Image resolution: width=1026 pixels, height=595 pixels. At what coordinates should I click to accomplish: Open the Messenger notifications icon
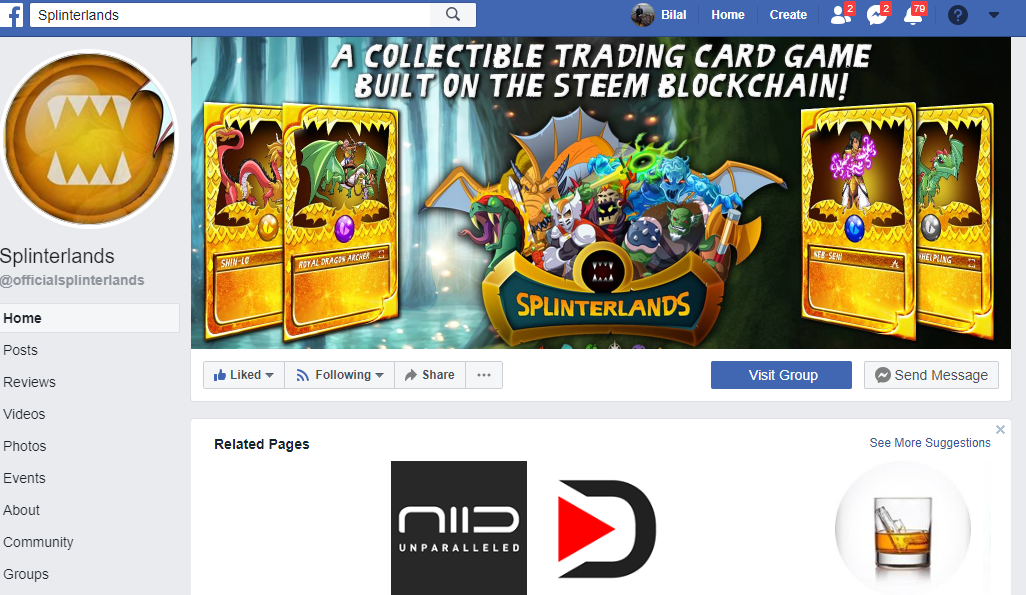pyautogui.click(x=877, y=14)
